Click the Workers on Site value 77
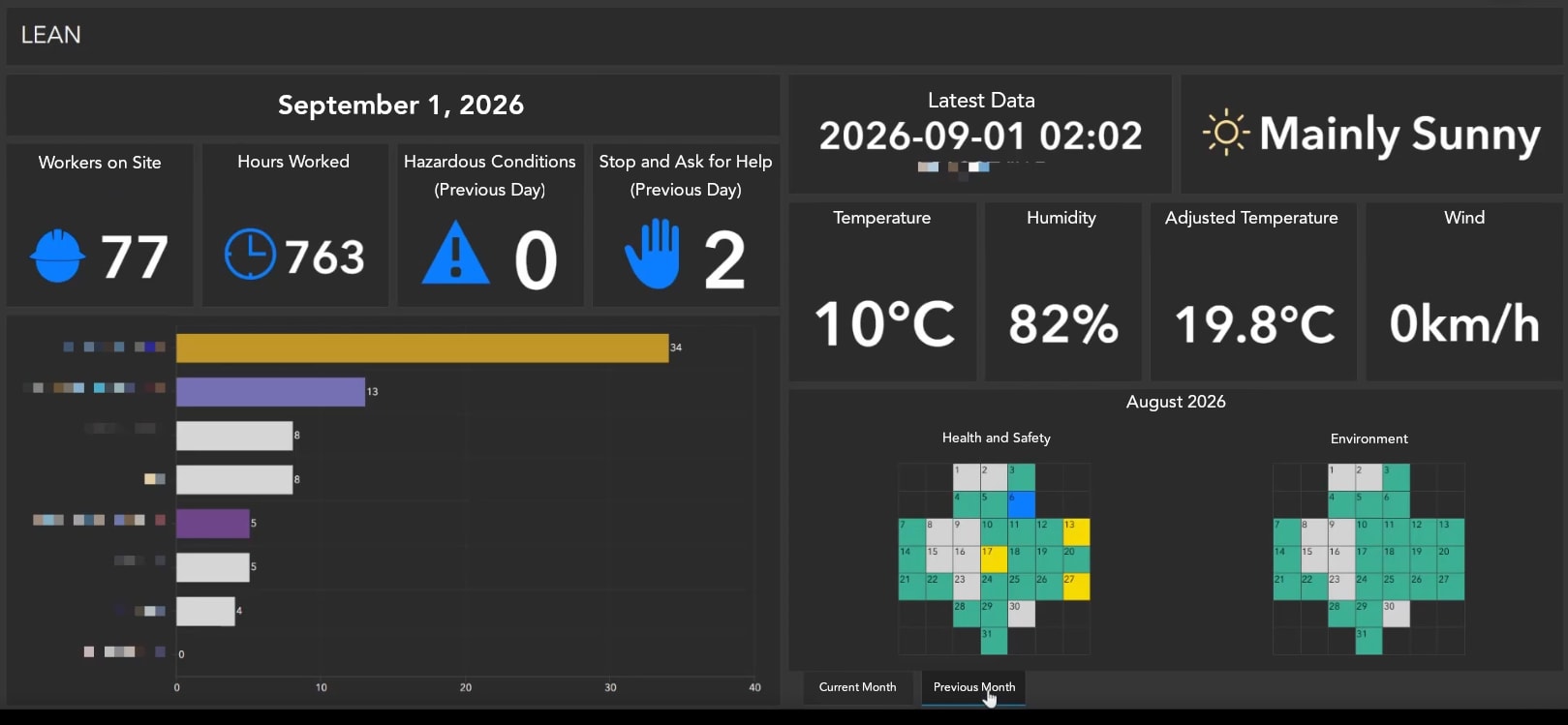Screen dimensions: 1568x725 (x=135, y=257)
